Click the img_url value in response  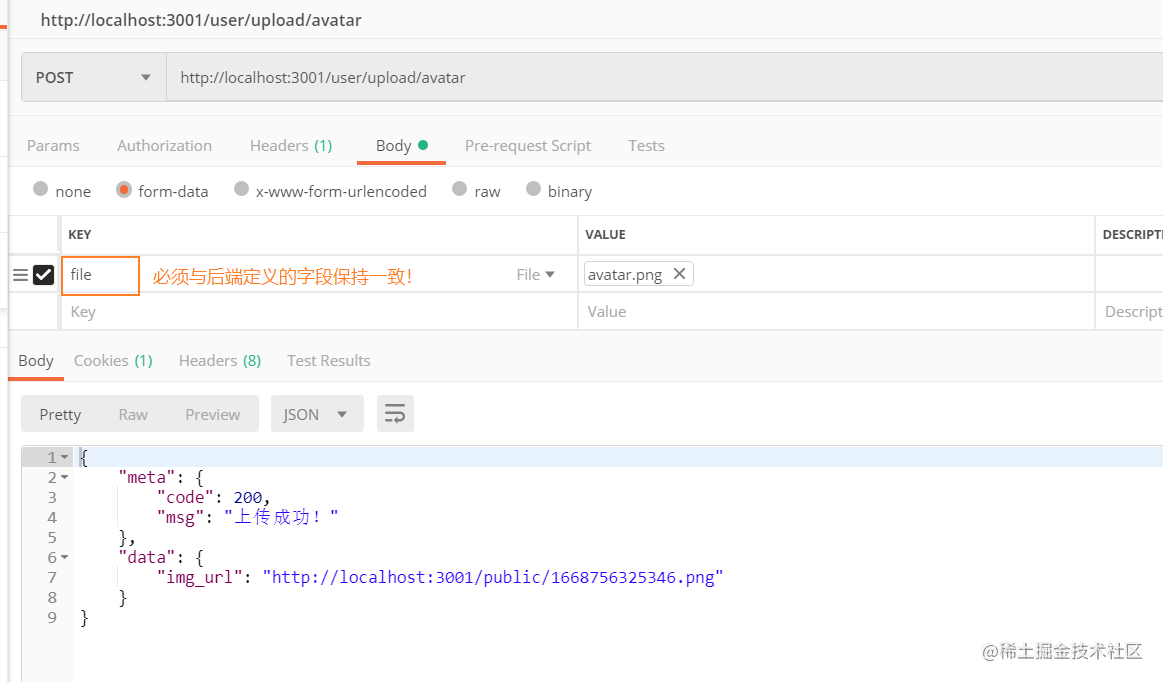pyautogui.click(x=492, y=577)
